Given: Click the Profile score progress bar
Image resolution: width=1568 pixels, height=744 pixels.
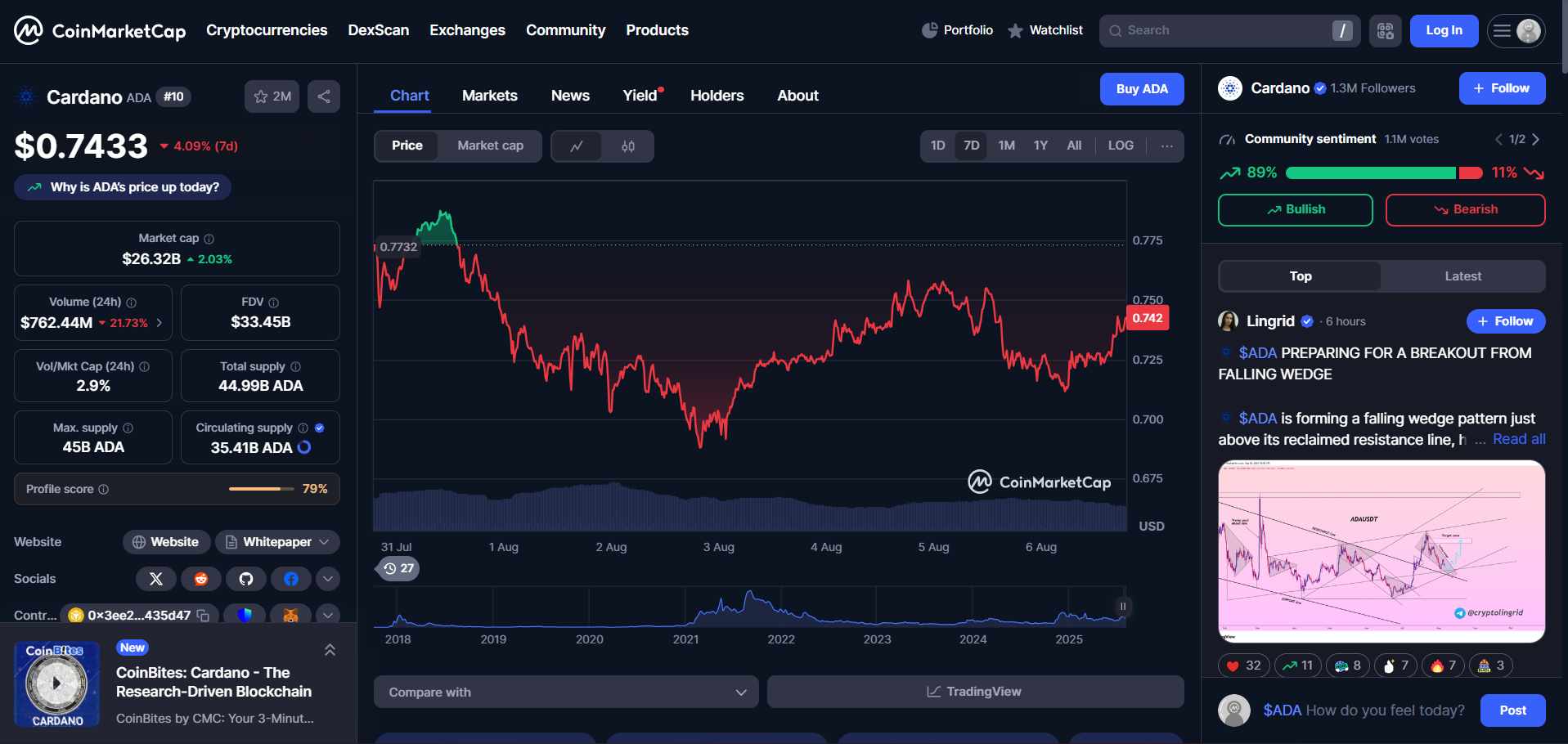Looking at the screenshot, I should coord(261,489).
